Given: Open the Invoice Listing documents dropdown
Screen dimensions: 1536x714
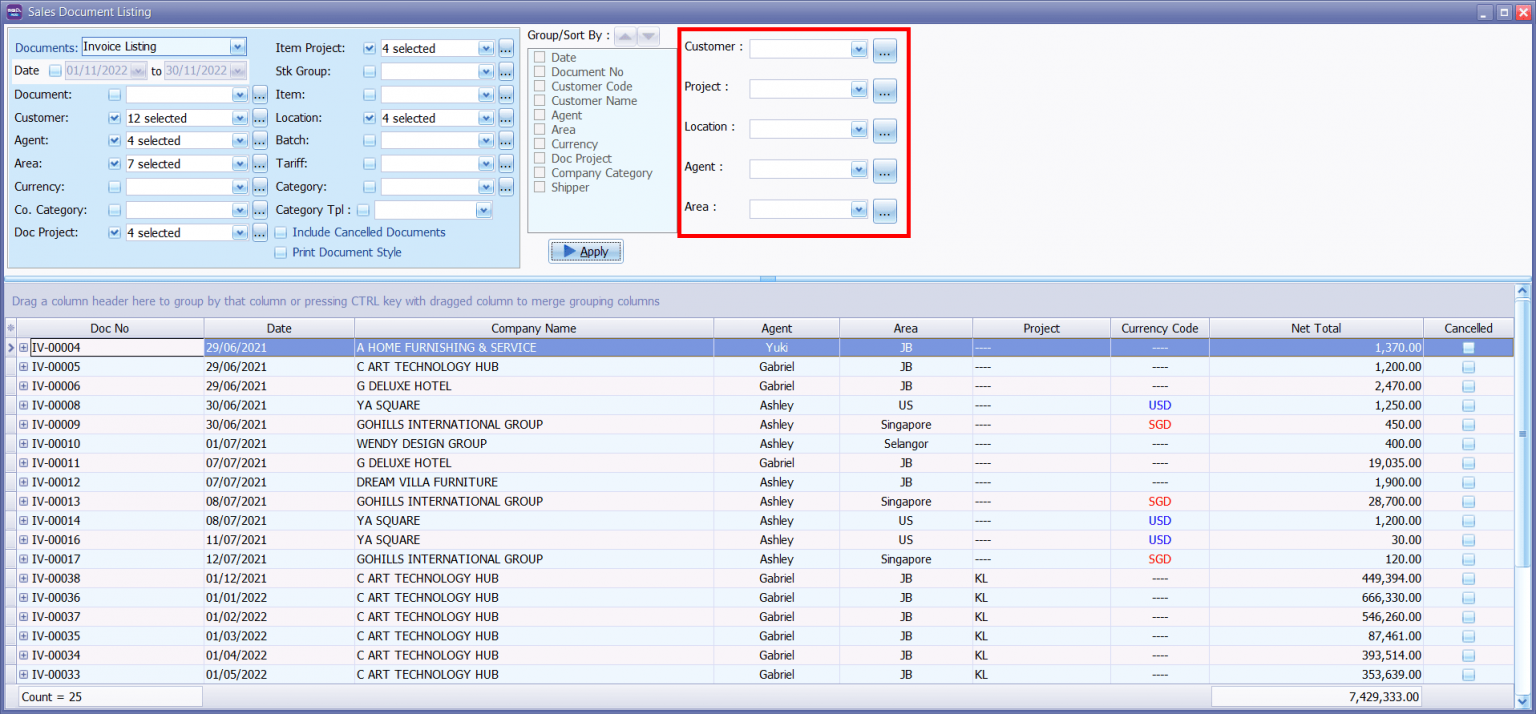Looking at the screenshot, I should coord(237,46).
